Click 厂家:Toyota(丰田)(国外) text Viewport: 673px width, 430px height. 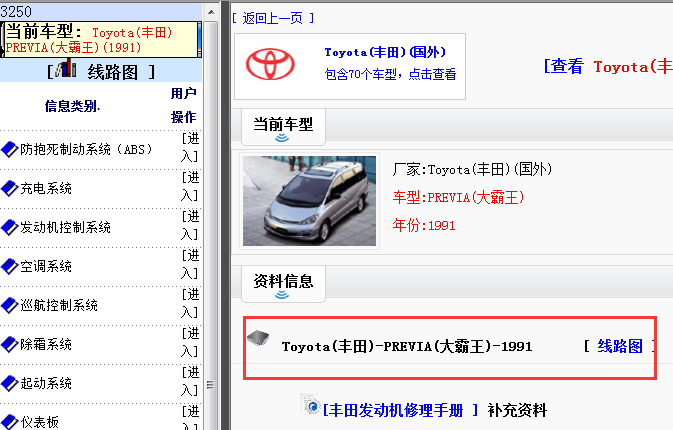tap(472, 170)
